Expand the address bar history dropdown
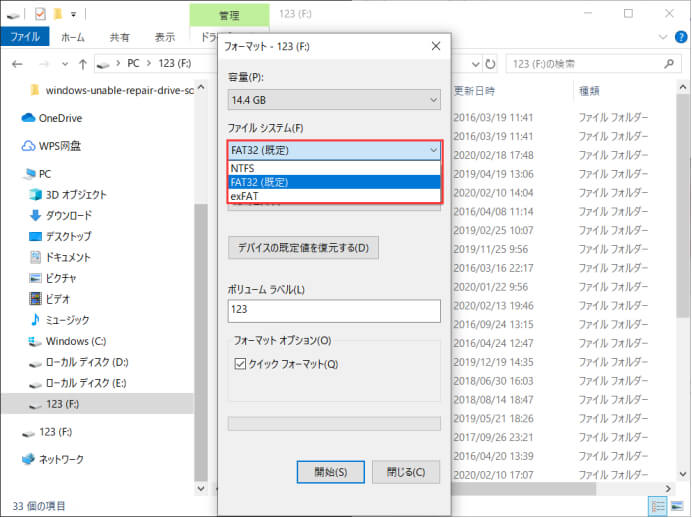Screen dimensions: 692x518 pyautogui.click(x=475, y=64)
